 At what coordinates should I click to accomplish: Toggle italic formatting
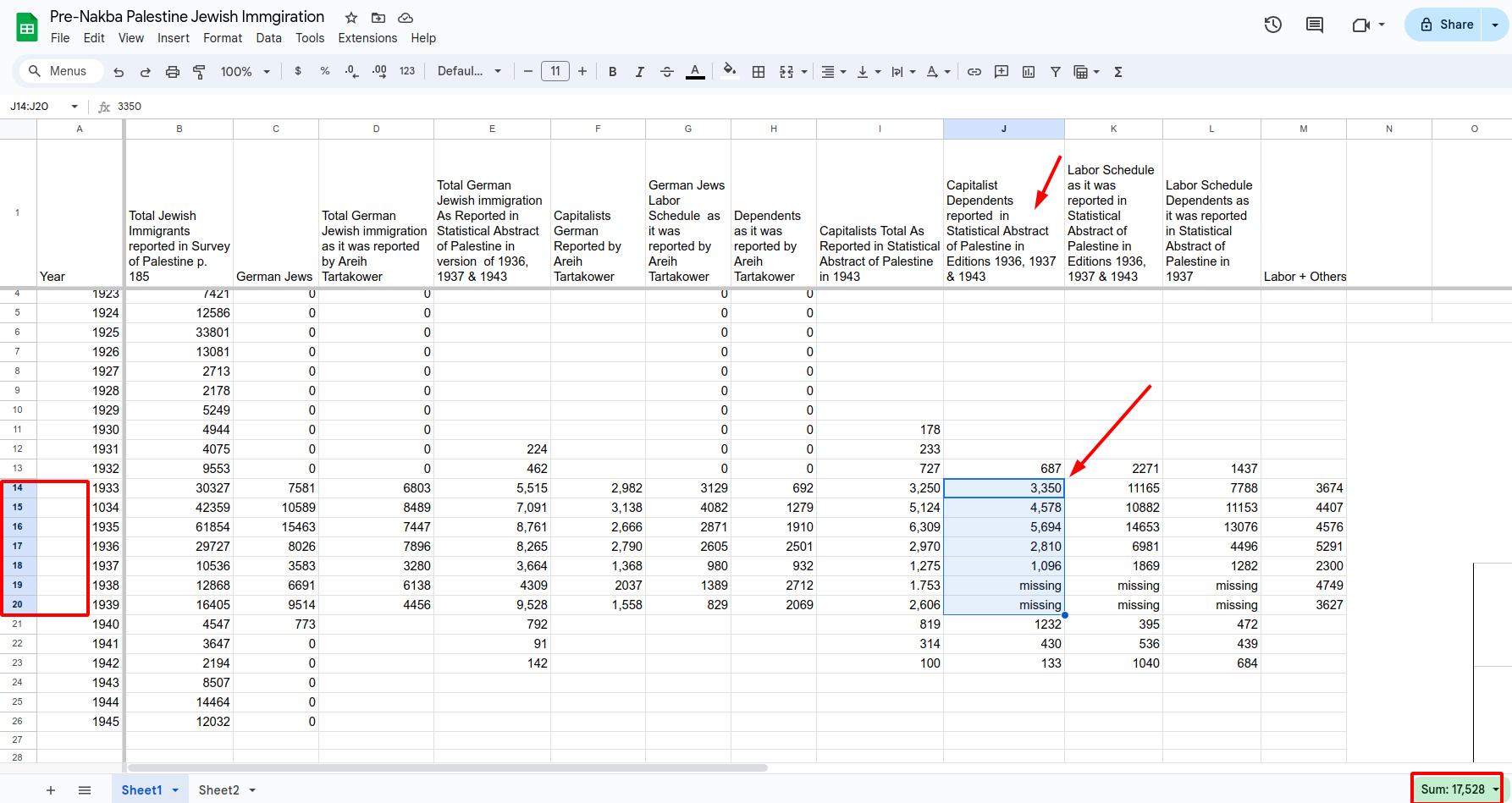click(640, 72)
